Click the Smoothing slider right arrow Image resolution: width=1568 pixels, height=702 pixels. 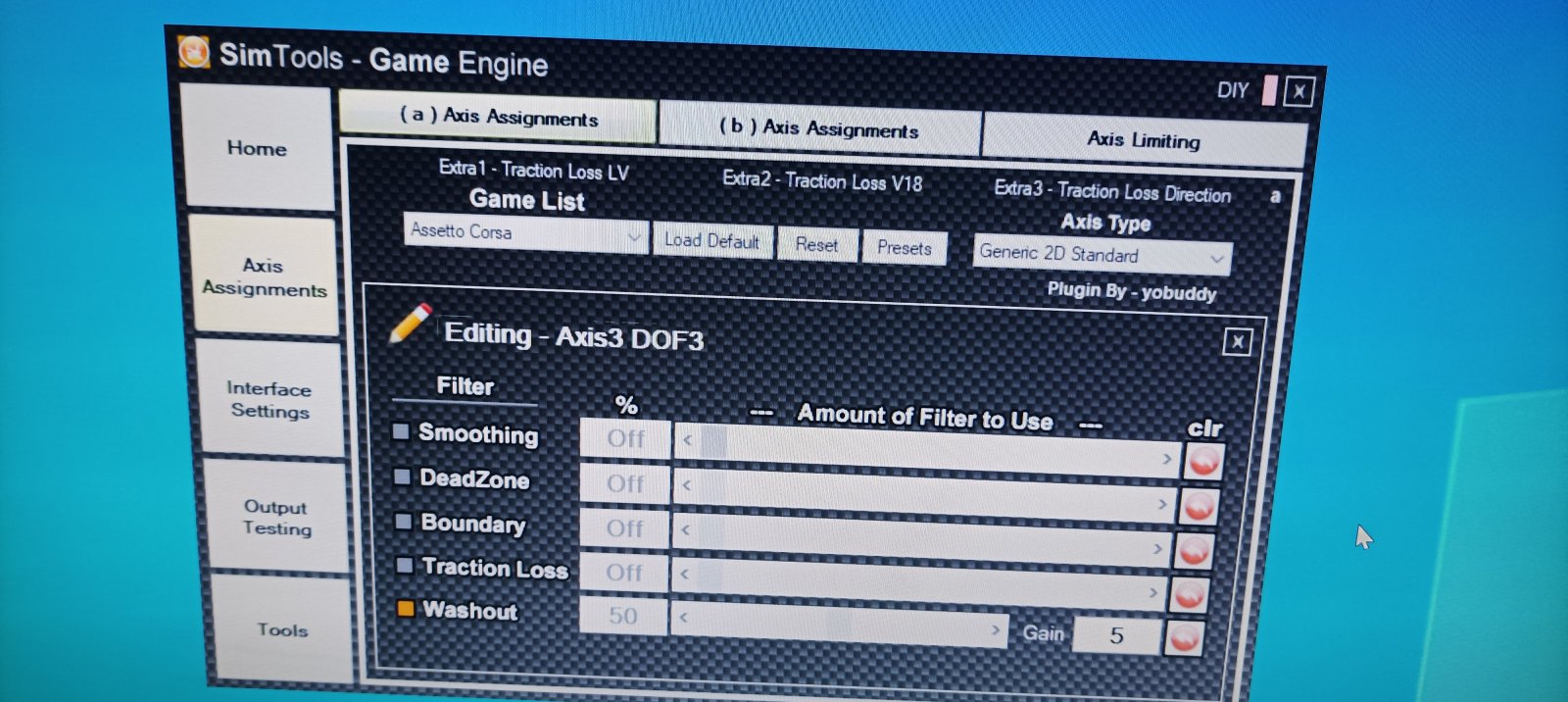click(x=1166, y=458)
